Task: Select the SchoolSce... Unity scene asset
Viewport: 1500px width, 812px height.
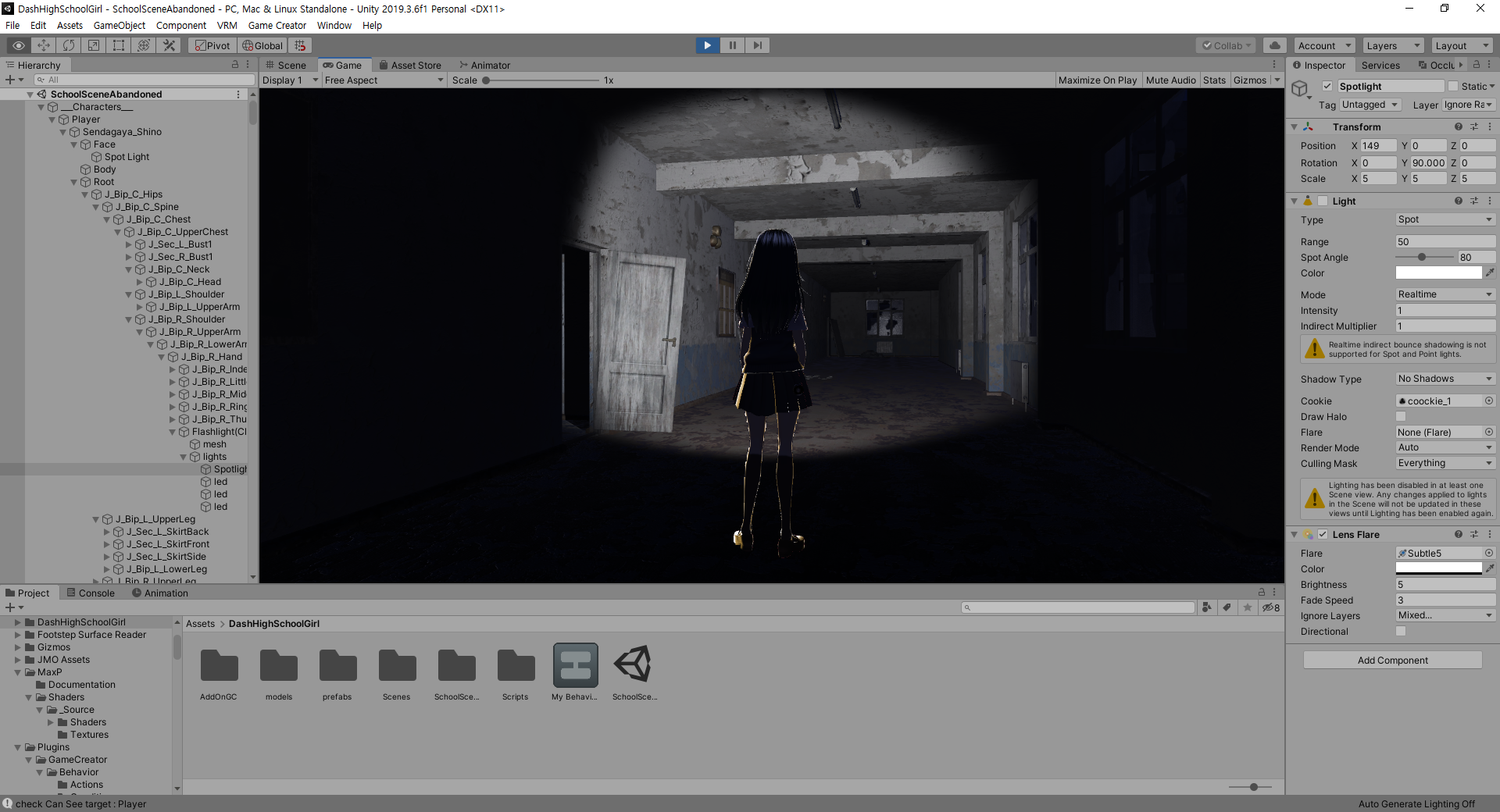Action: point(634,672)
